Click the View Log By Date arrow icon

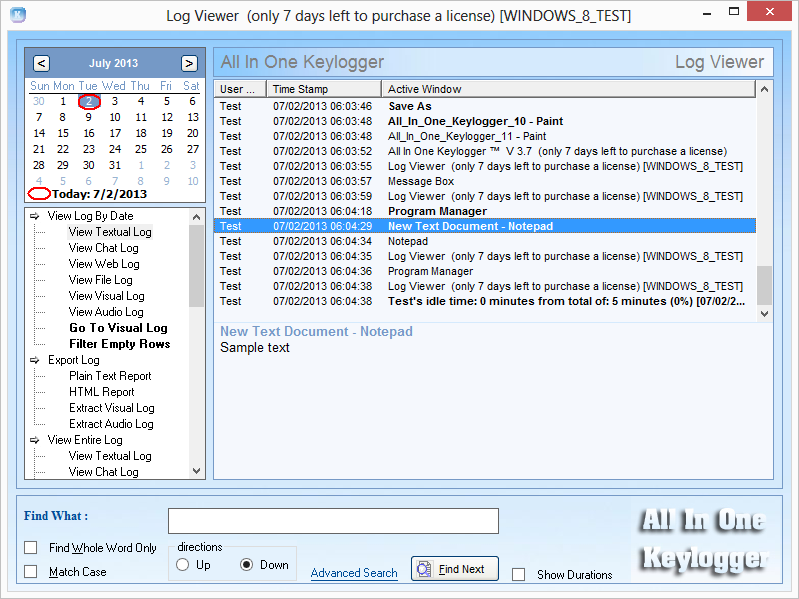click(x=35, y=216)
